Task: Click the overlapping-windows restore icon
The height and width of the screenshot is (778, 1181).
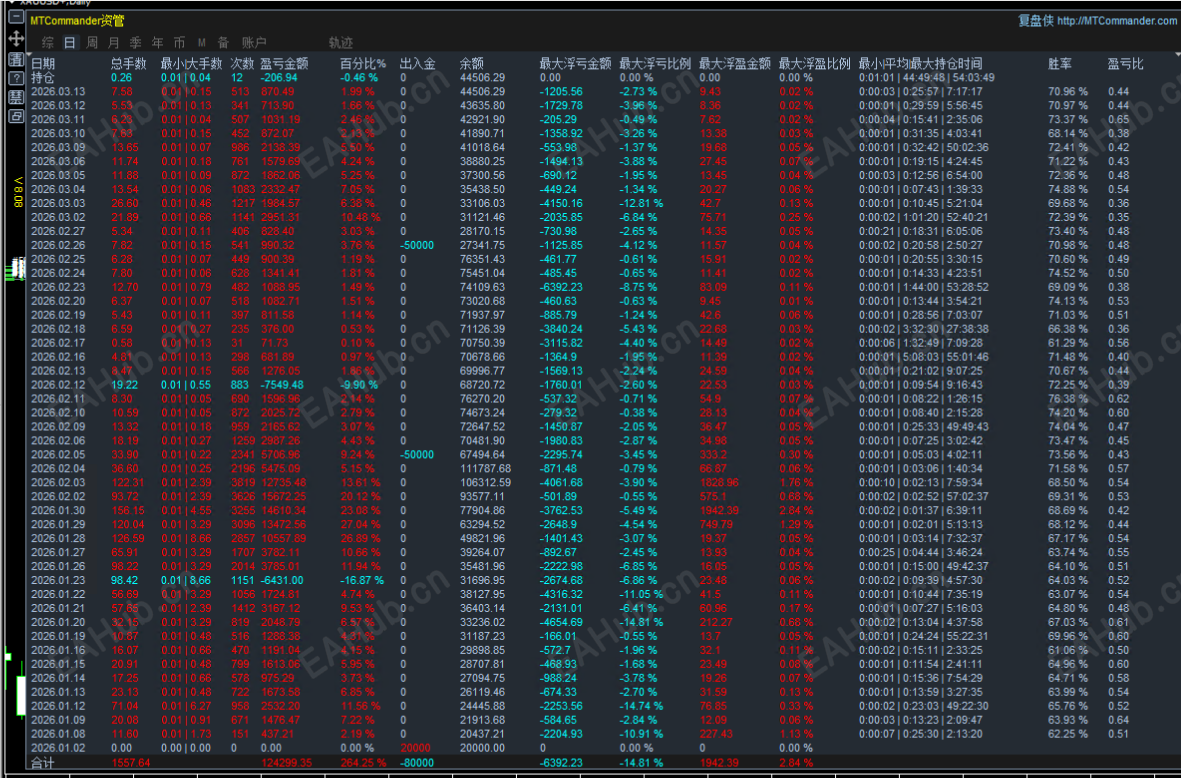Action: tap(15, 117)
